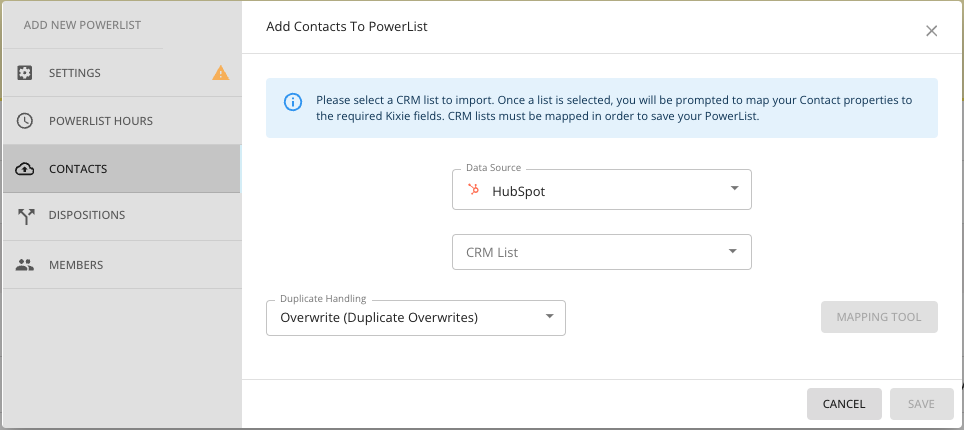Screen dimensions: 964x430
Task: Click the Settings gear icon
Action: tap(24, 73)
